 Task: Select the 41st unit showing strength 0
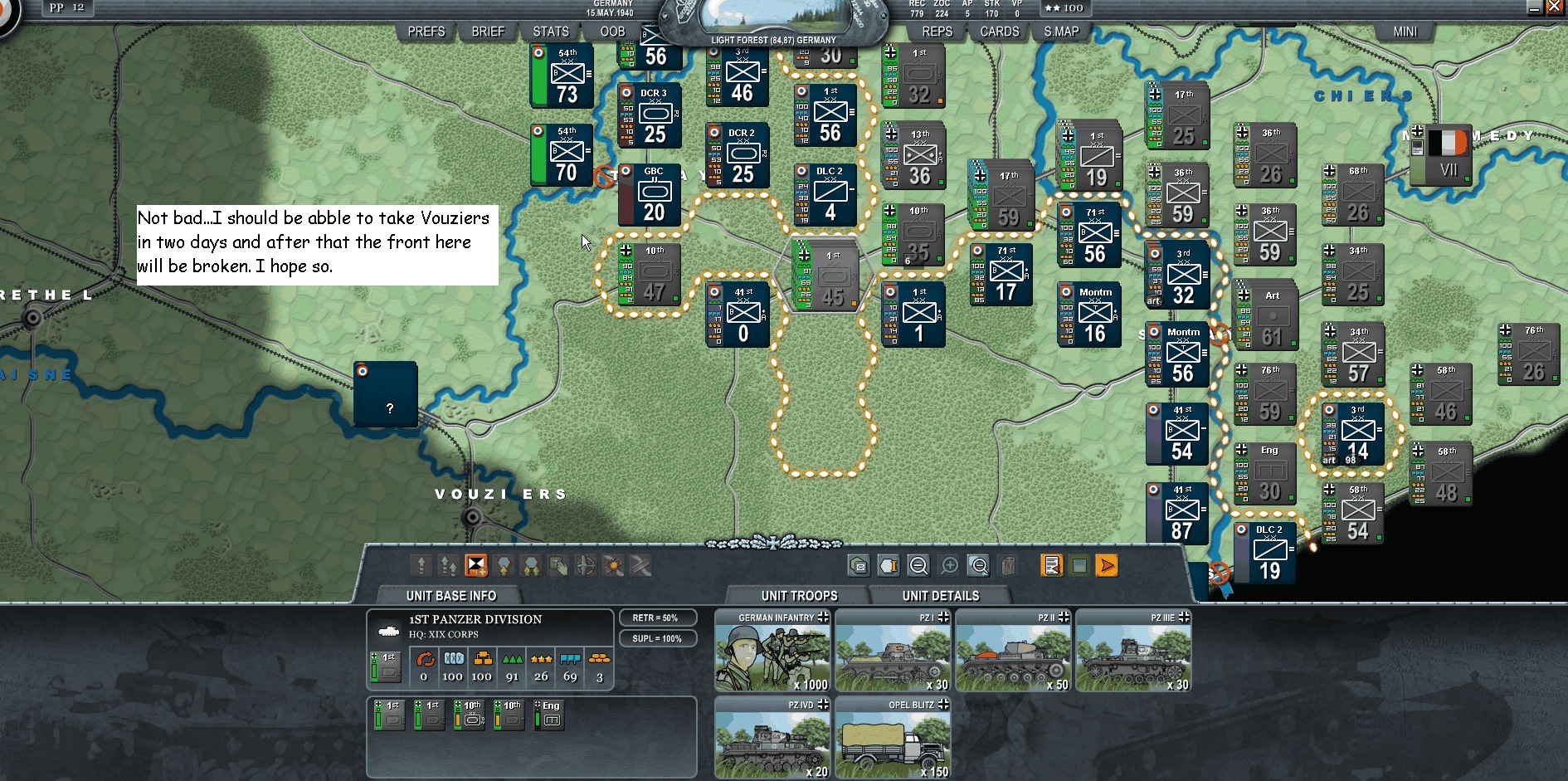[738, 315]
